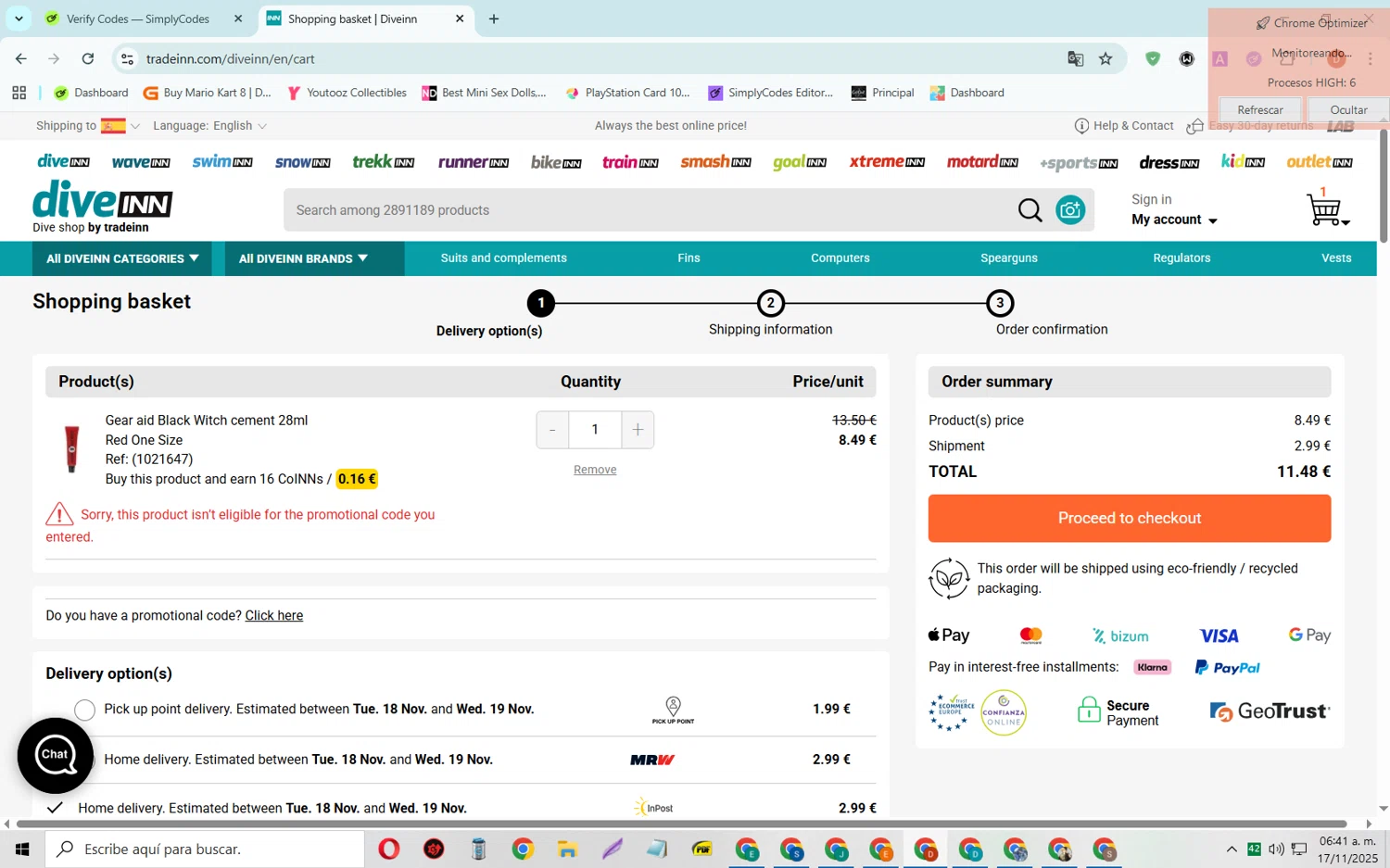Expand All Diveinn Brands menu
The width and height of the screenshot is (1390, 868).
(314, 258)
